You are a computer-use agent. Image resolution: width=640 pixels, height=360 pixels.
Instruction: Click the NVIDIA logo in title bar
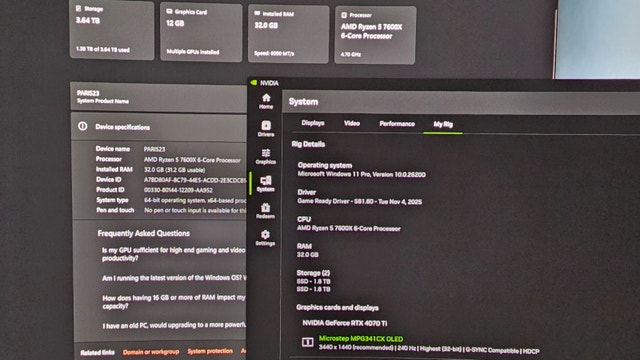click(x=253, y=82)
